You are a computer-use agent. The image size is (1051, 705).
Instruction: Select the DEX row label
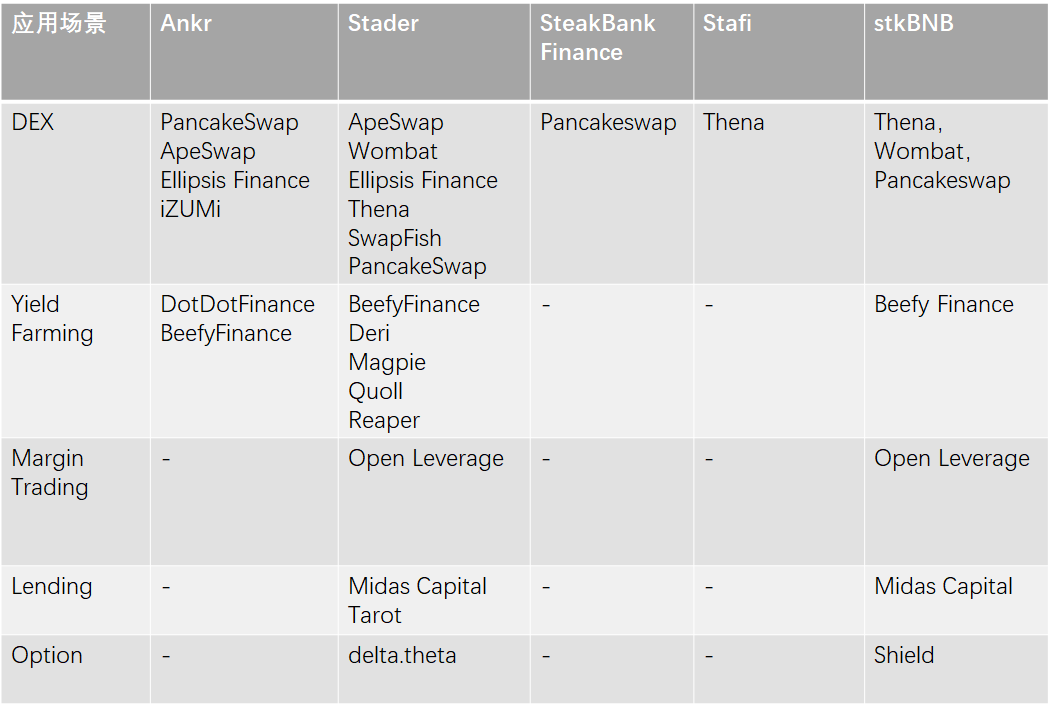(33, 123)
